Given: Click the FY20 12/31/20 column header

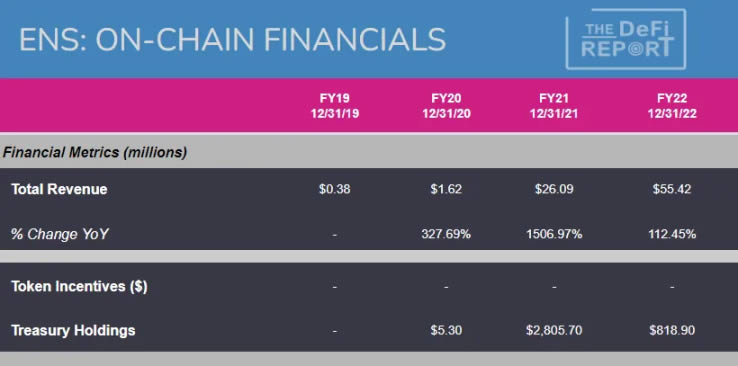Looking at the screenshot, I should pos(446,106).
